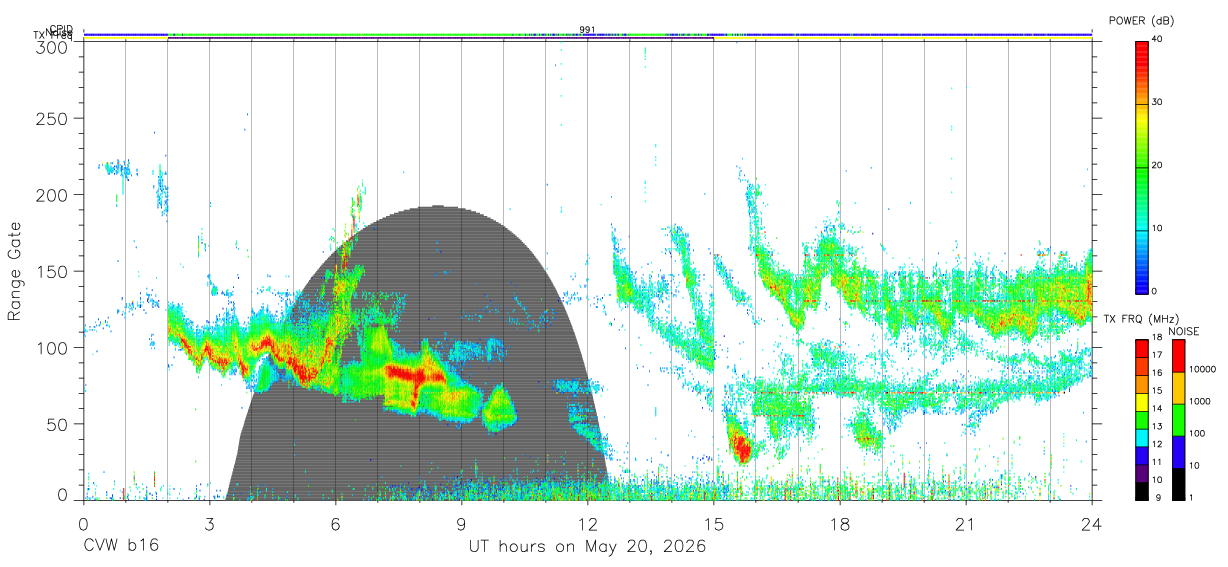Click the 300 tick label on the Range Gate axis
This screenshot has width=1228, height=567.
pos(52,46)
